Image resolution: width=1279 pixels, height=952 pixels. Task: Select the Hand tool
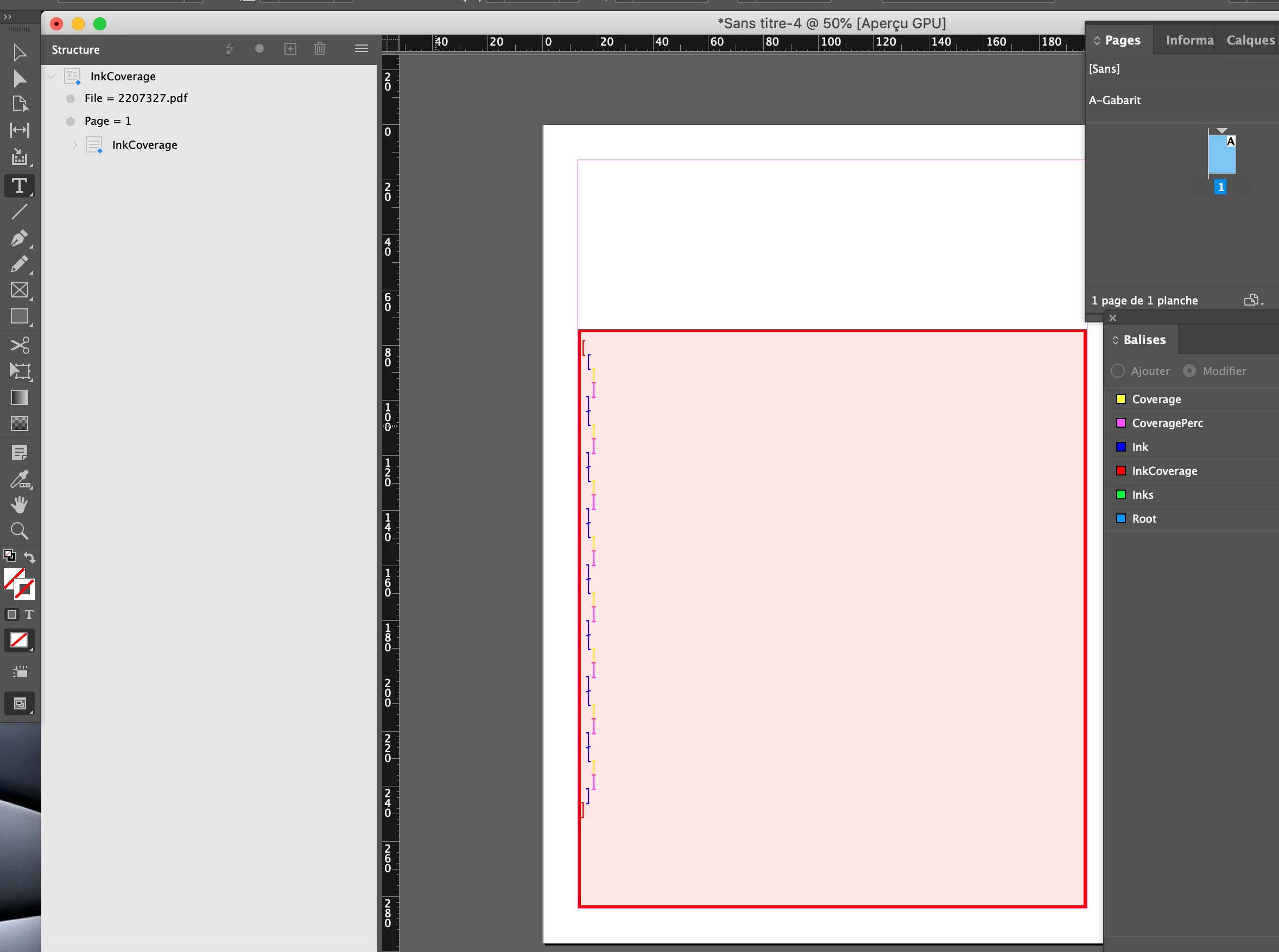(x=19, y=505)
